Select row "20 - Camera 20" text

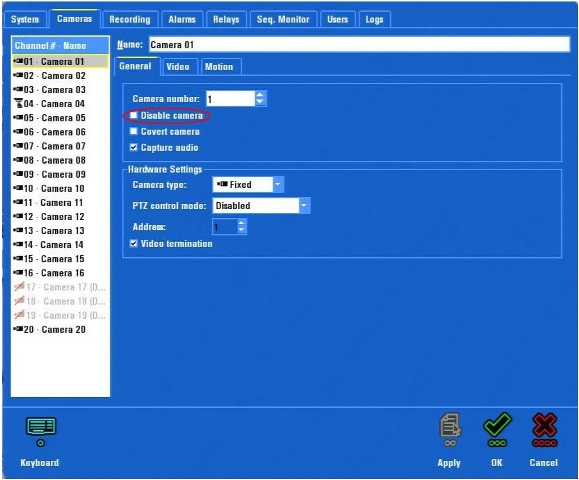[54, 329]
